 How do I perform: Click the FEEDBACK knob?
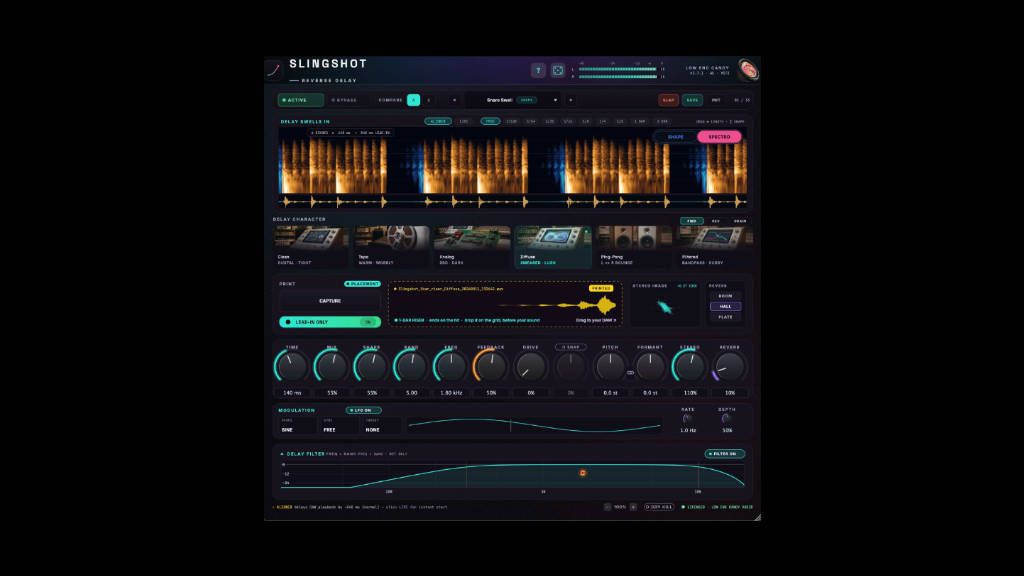pyautogui.click(x=490, y=366)
